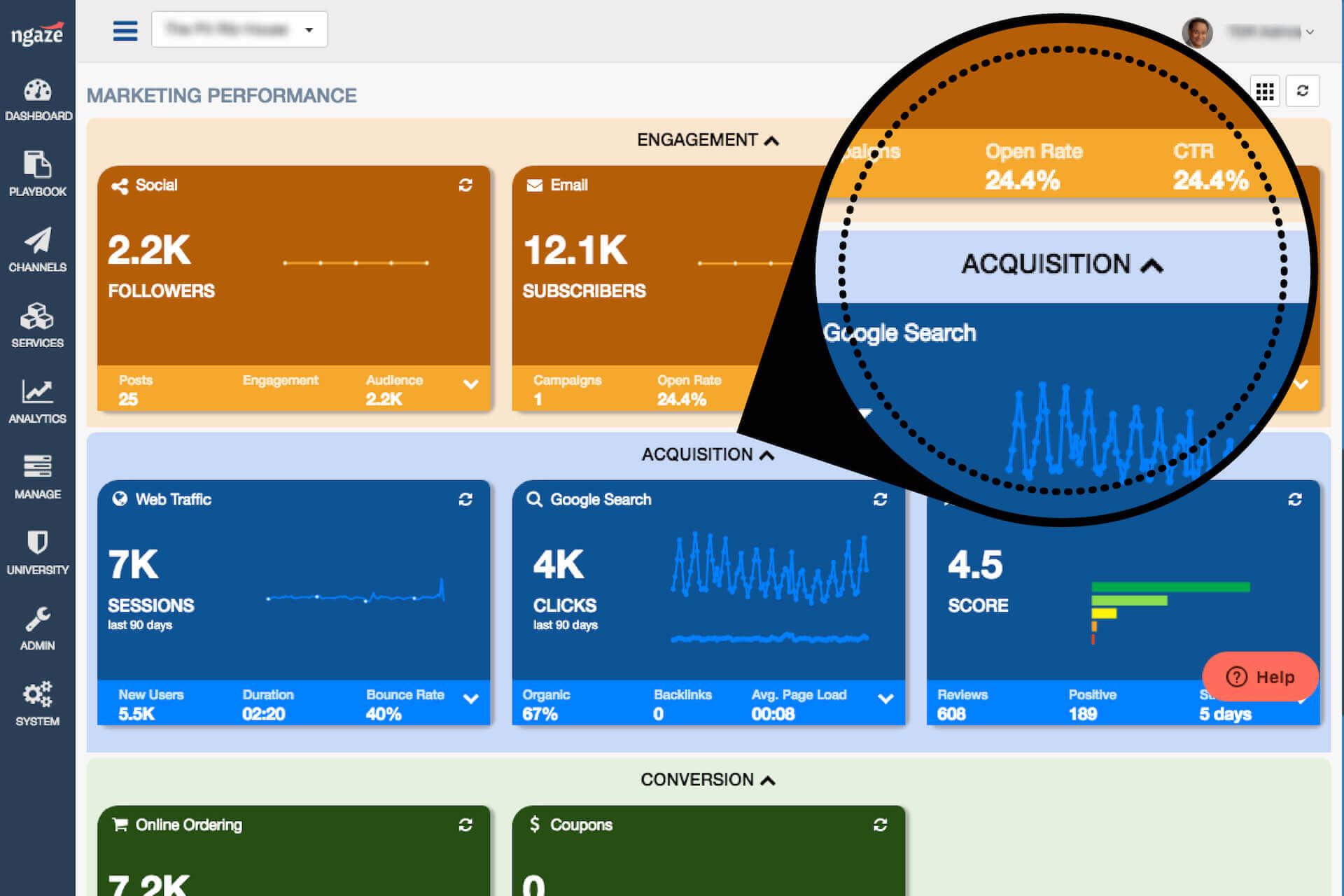
Task: Refresh the Web Traffic card
Action: [x=465, y=499]
